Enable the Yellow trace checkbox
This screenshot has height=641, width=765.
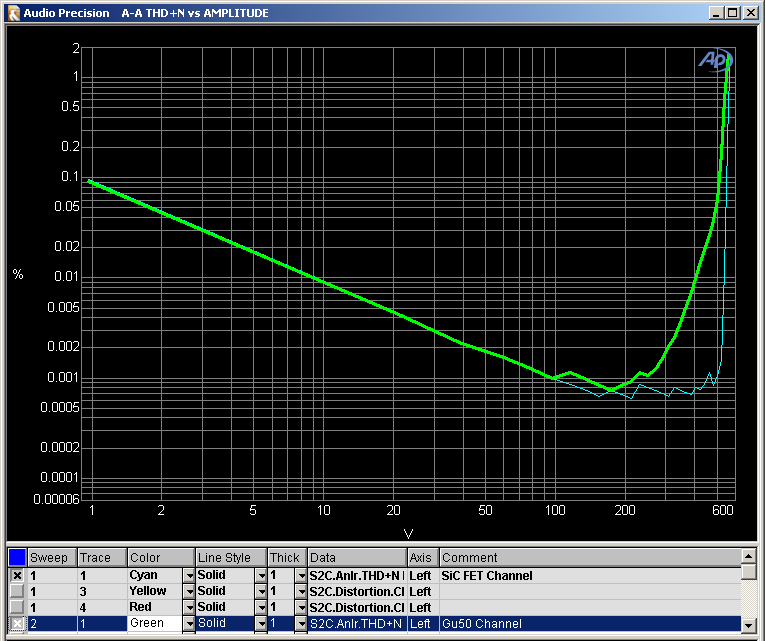pos(17,592)
